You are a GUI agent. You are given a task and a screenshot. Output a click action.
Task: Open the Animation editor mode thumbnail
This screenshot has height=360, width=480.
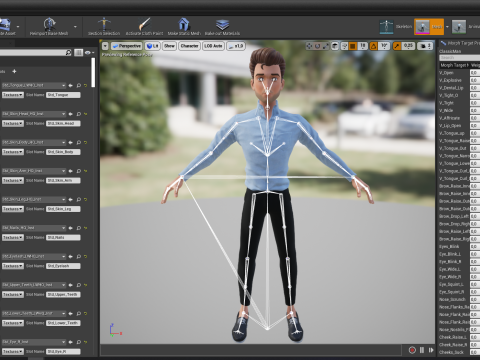point(459,27)
